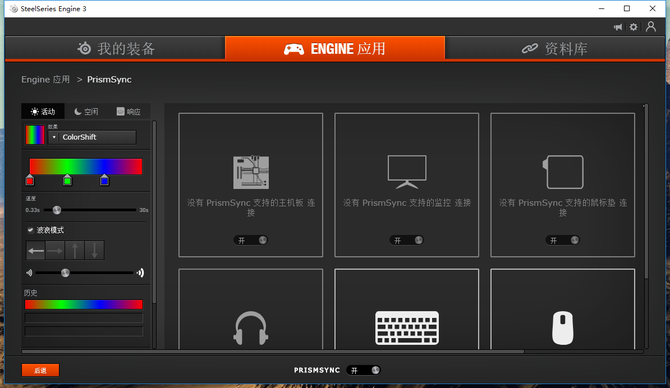Click the motherboard not connected message
Screen dimensions: 670x388
251,207
